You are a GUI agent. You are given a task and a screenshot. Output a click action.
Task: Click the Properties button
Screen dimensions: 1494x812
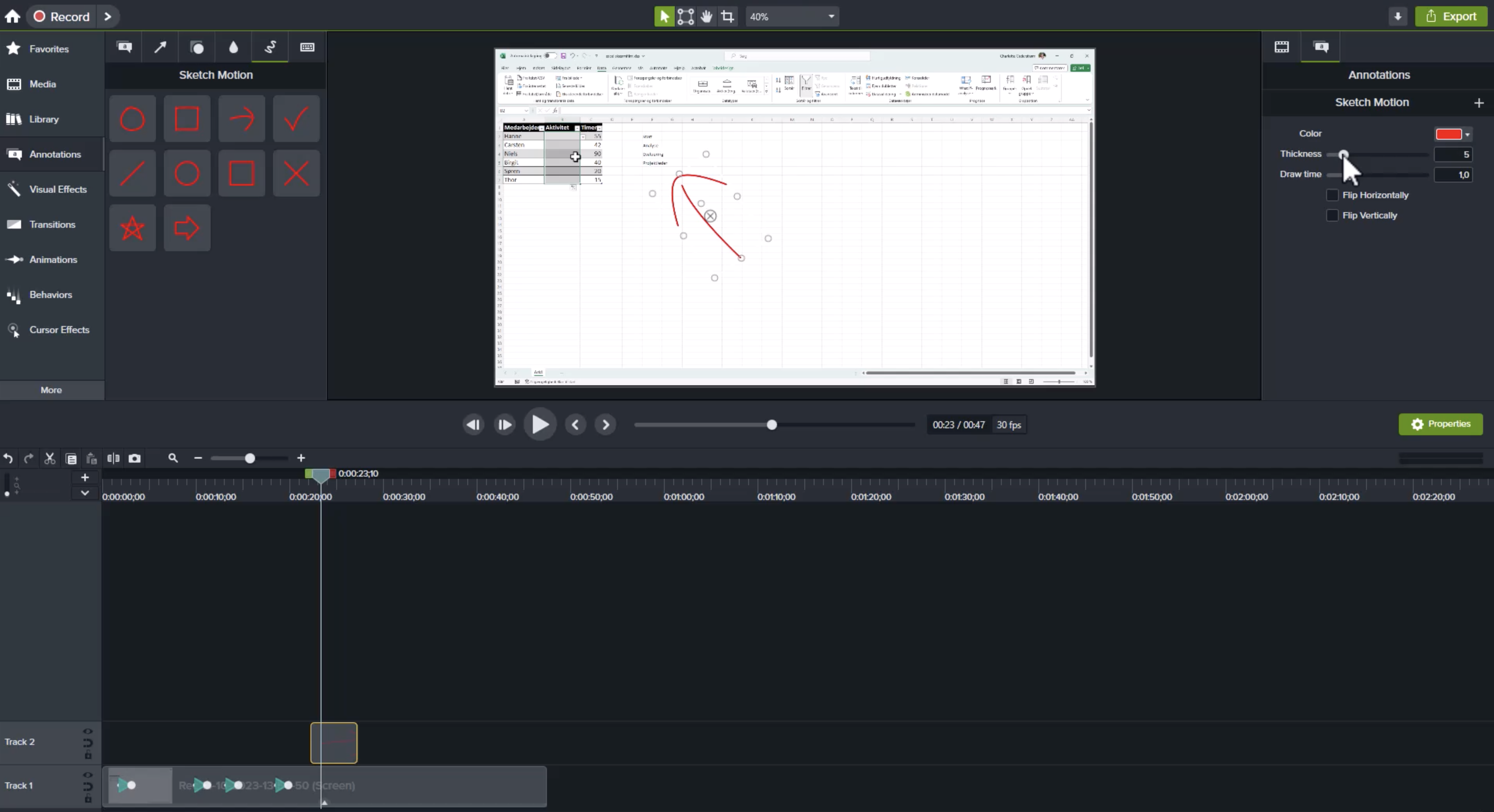1441,424
